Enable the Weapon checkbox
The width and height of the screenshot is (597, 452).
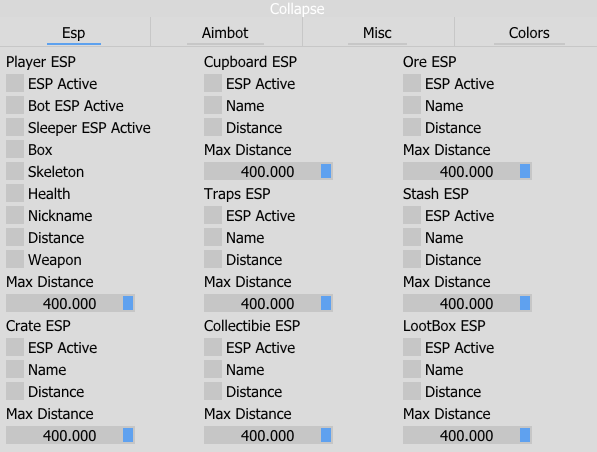coord(15,260)
